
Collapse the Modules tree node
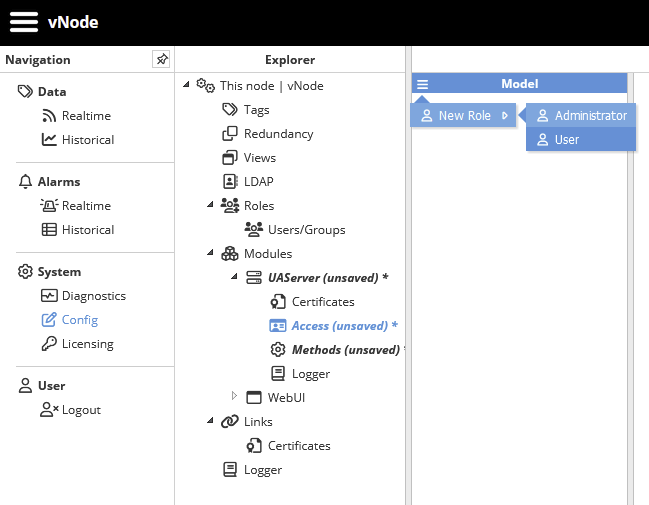(210, 254)
